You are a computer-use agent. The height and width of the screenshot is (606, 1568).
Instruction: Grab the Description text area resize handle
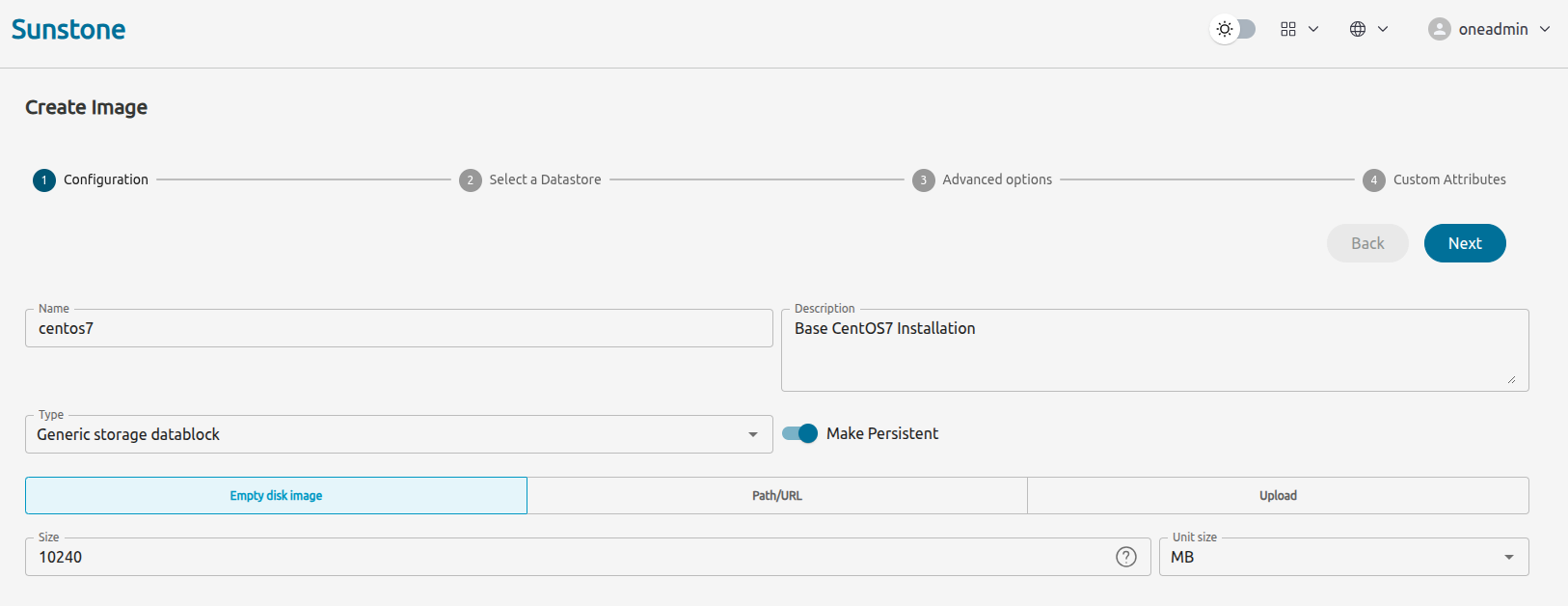click(1511, 379)
